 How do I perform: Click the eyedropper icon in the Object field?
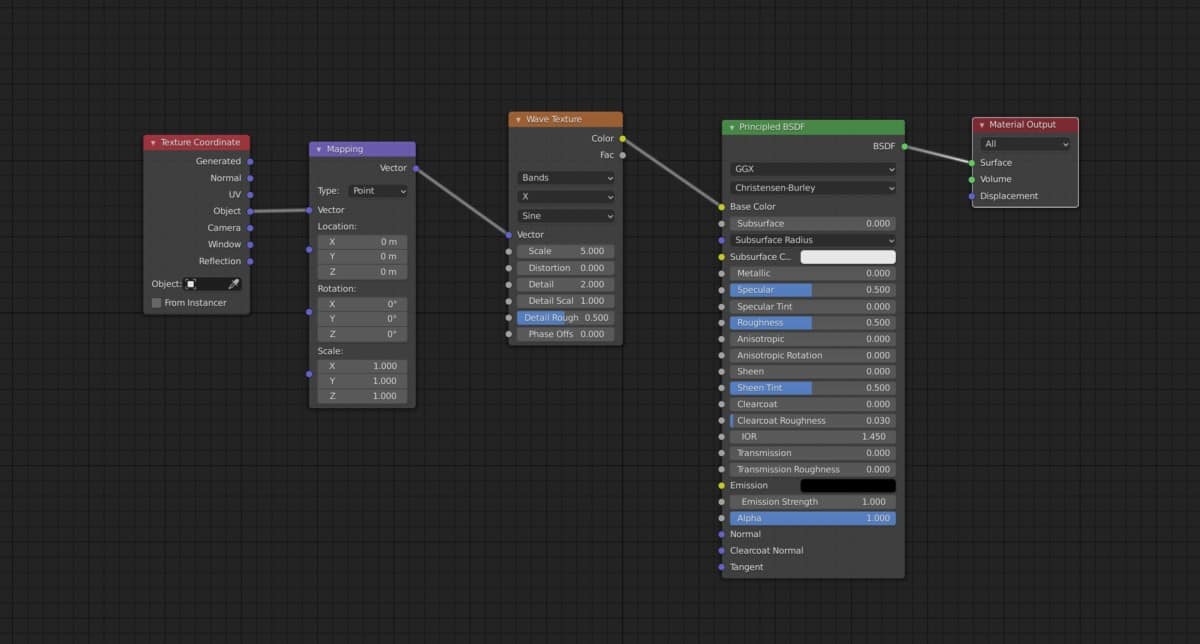point(233,283)
